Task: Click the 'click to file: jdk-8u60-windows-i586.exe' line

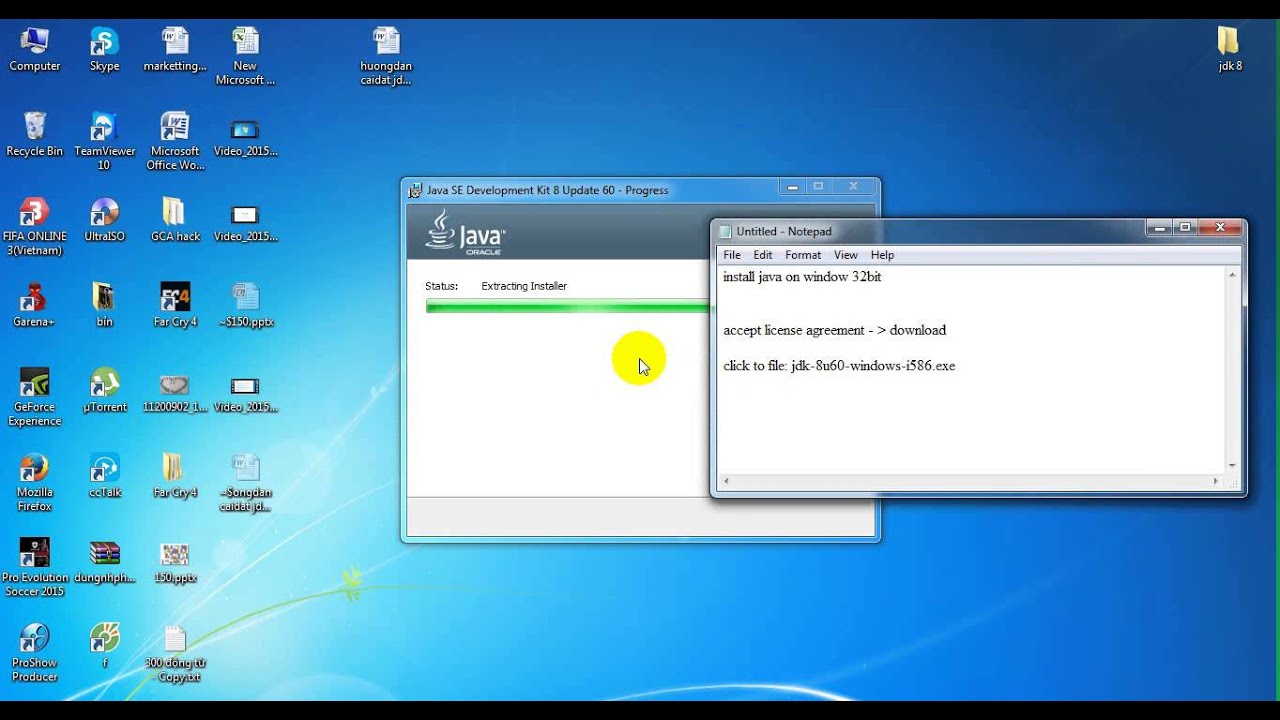Action: click(x=839, y=366)
